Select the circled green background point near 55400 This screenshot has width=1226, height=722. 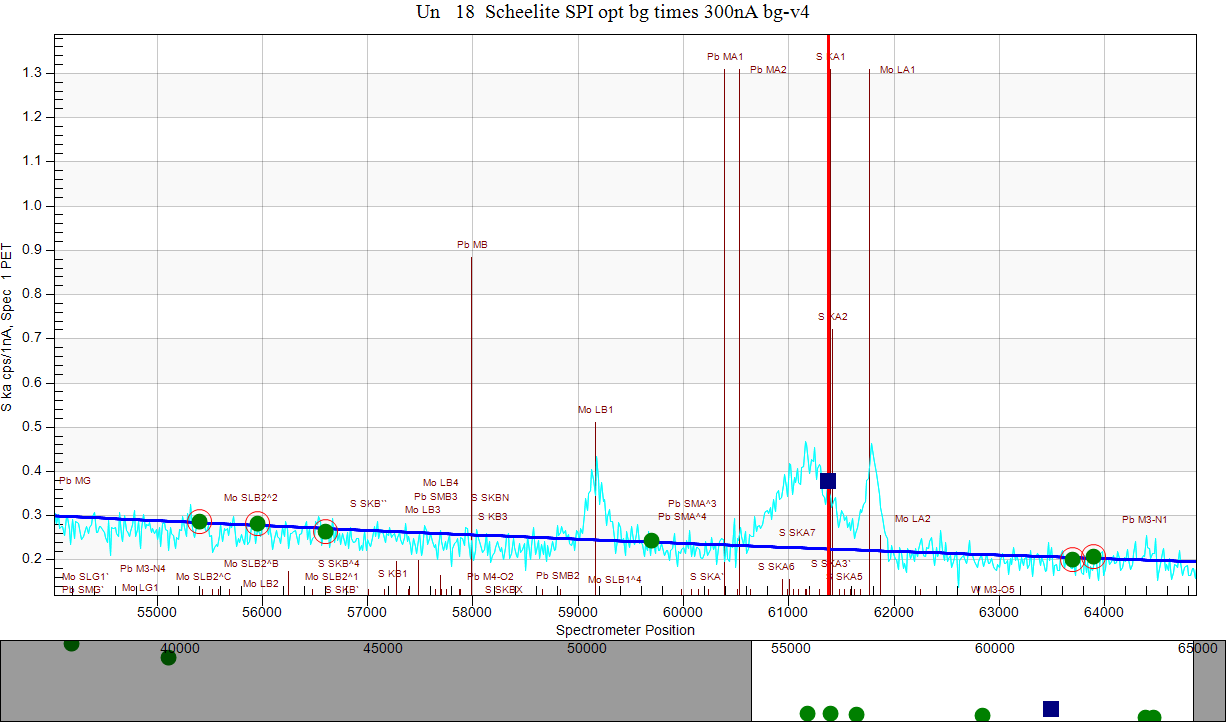tap(199, 521)
